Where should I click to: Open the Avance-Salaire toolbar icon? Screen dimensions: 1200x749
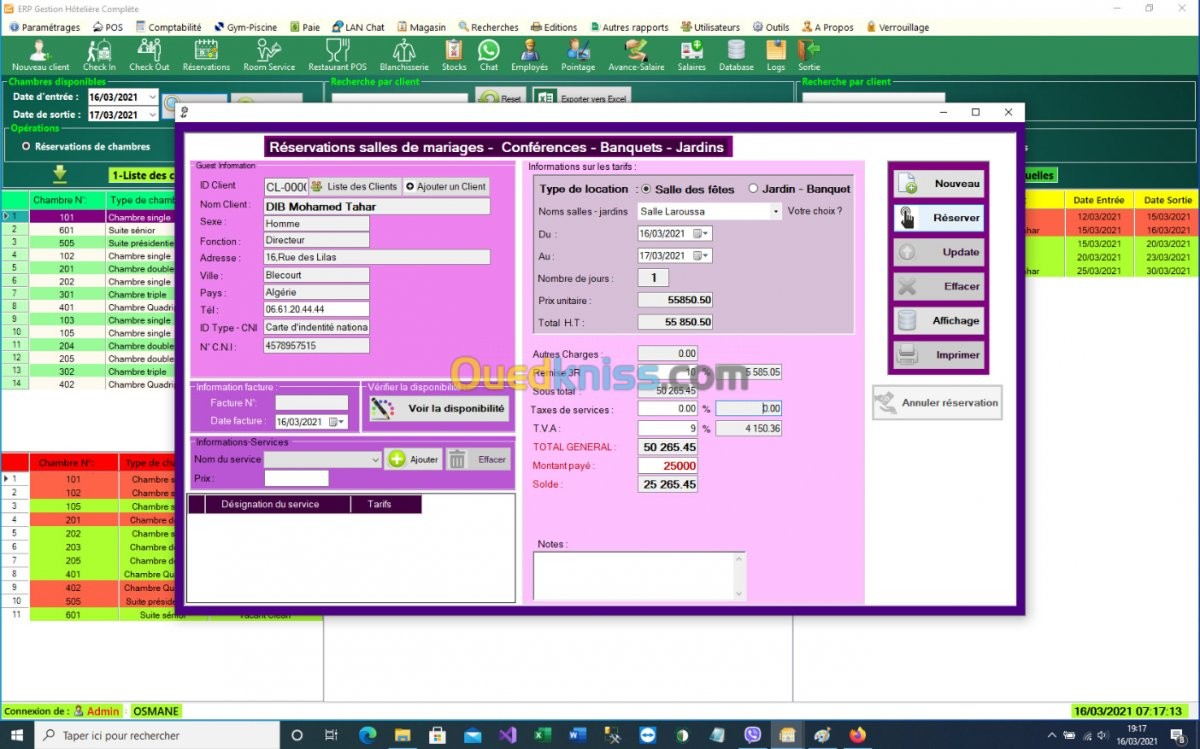pos(636,55)
